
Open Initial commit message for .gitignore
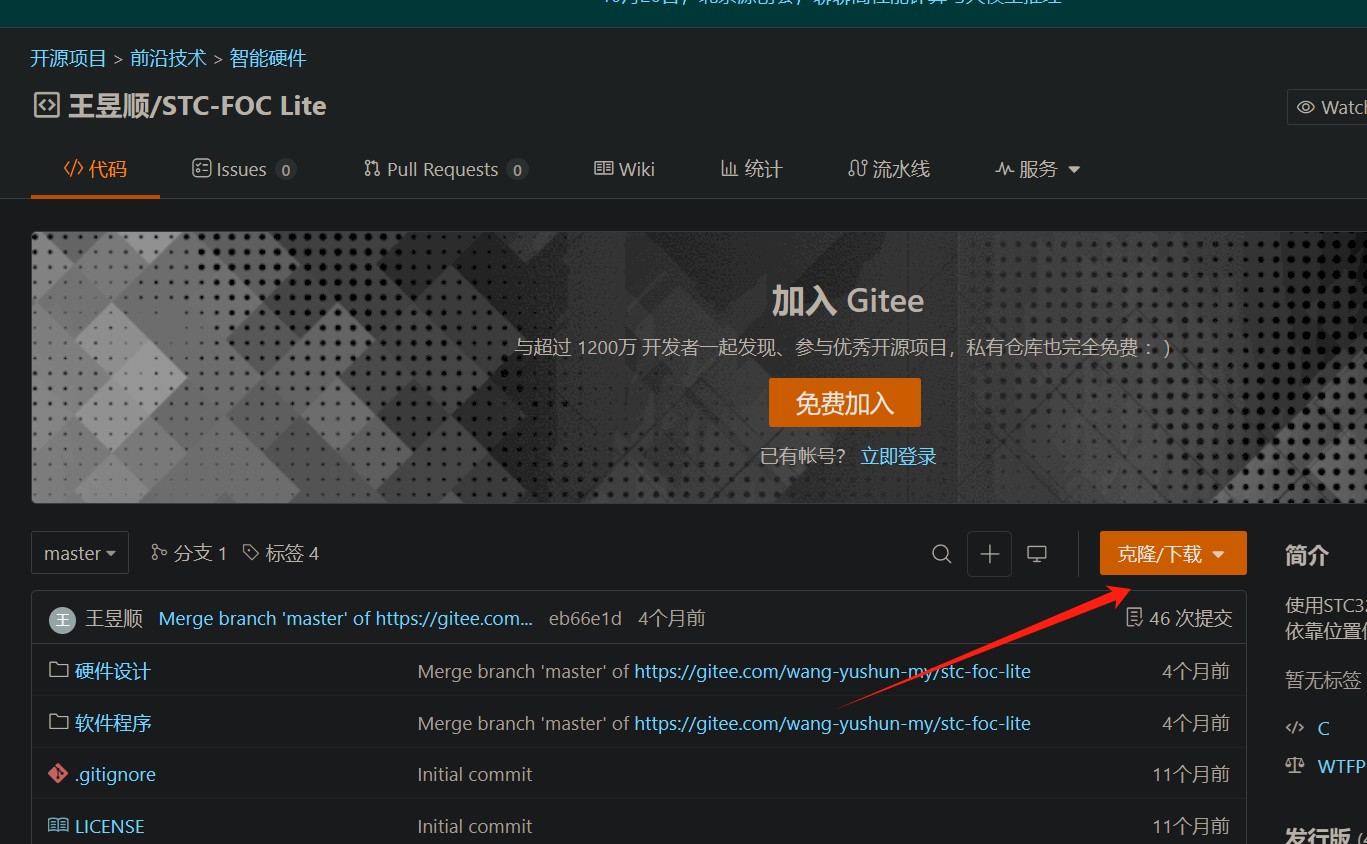(x=475, y=775)
